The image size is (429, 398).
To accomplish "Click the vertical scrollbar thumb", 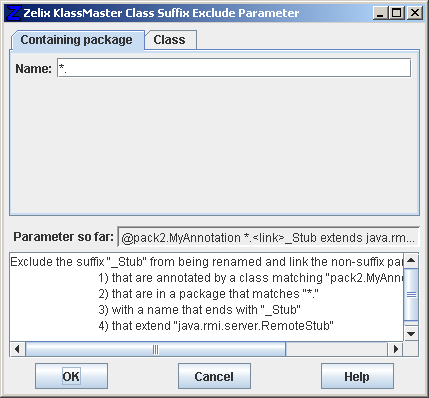I will pos(411,294).
